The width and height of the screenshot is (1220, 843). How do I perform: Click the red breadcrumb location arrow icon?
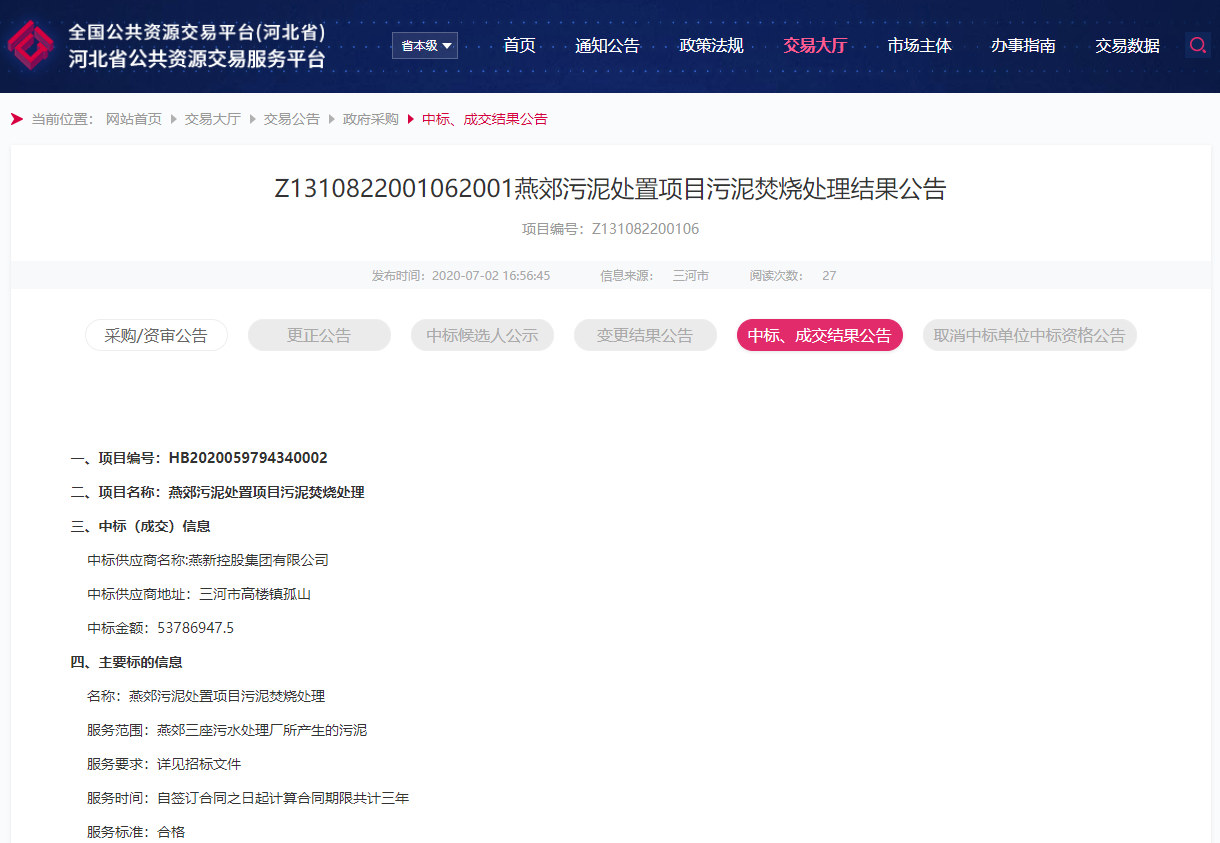[x=17, y=119]
